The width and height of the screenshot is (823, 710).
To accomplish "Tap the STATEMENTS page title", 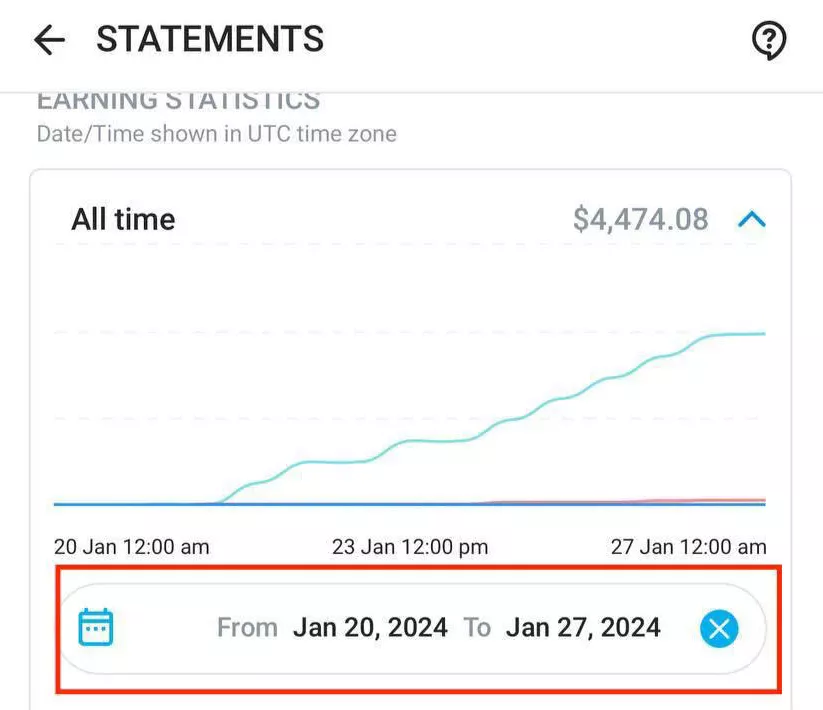I will [x=210, y=39].
